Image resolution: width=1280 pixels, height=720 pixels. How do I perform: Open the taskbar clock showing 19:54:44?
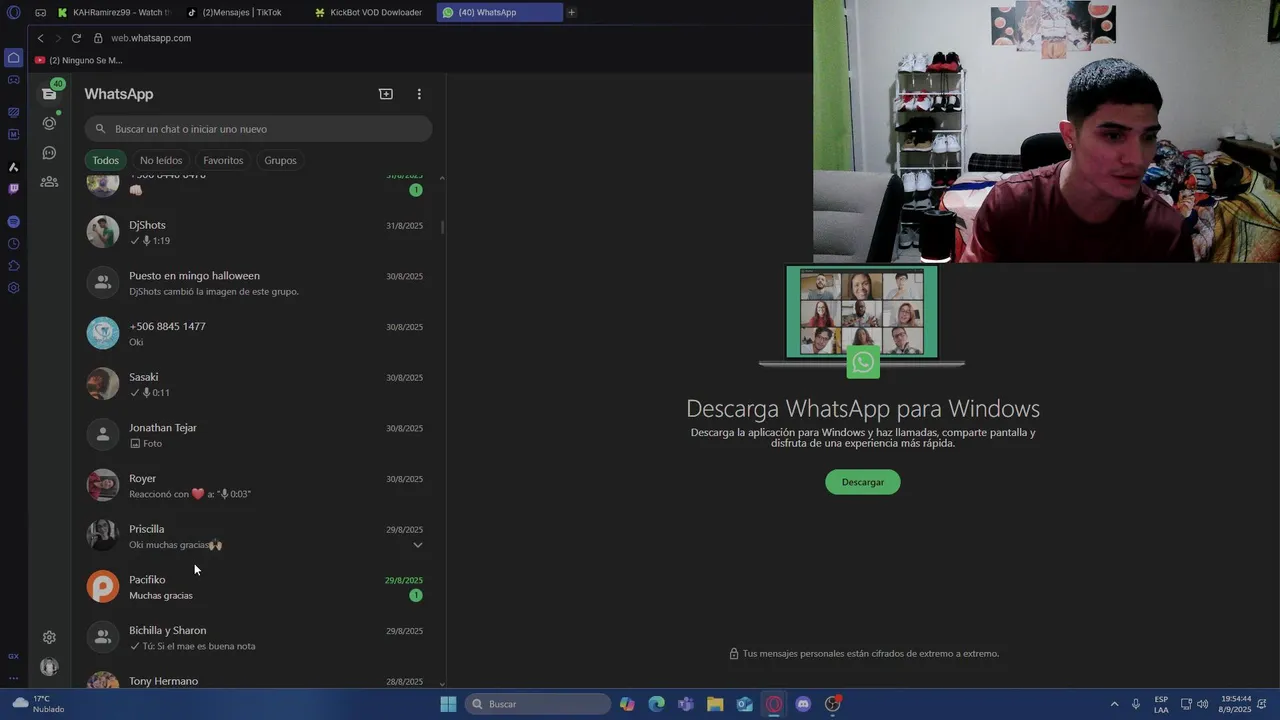(1234, 704)
